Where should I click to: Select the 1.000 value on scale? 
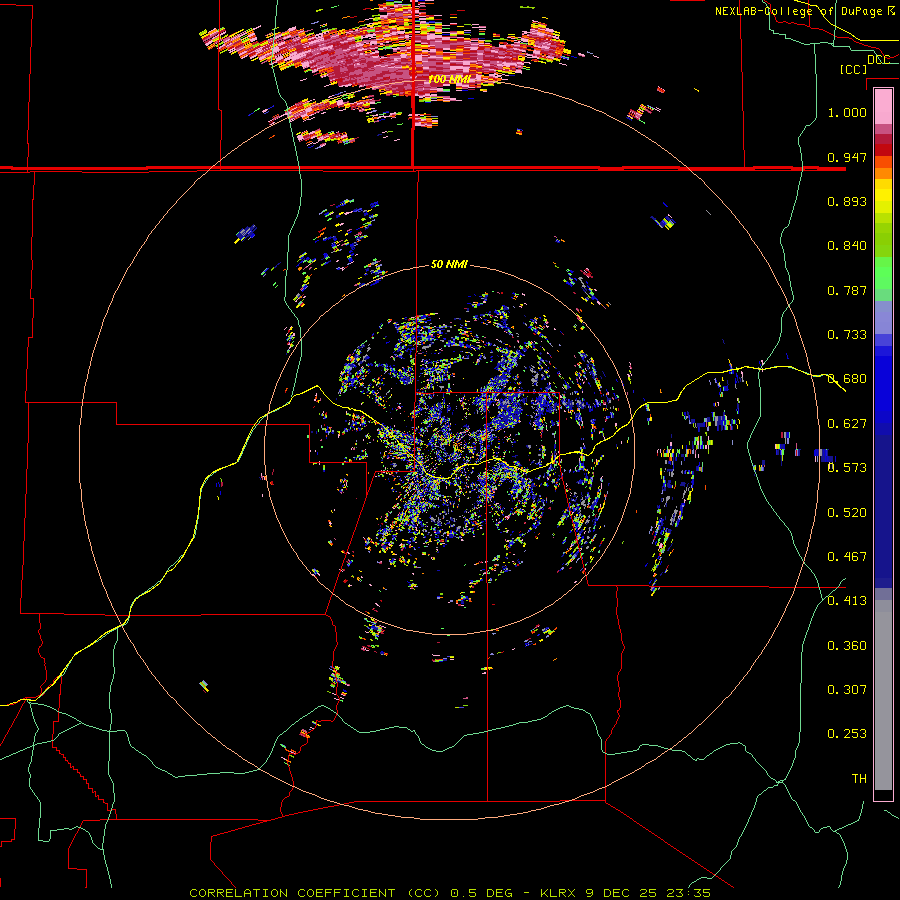pyautogui.click(x=847, y=112)
